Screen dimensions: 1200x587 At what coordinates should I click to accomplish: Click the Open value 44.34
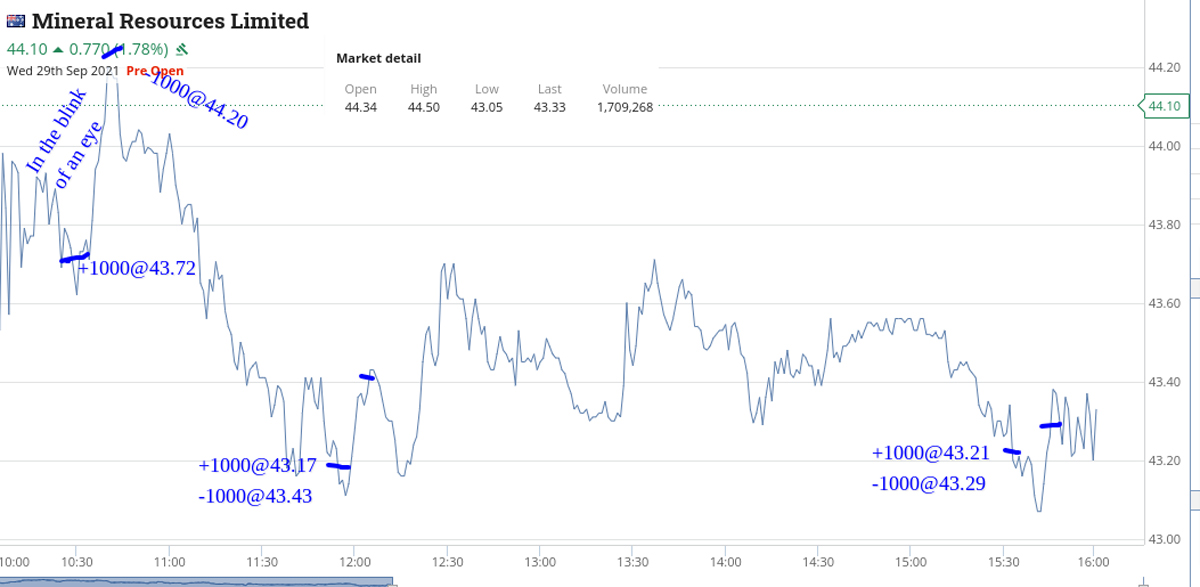[360, 107]
